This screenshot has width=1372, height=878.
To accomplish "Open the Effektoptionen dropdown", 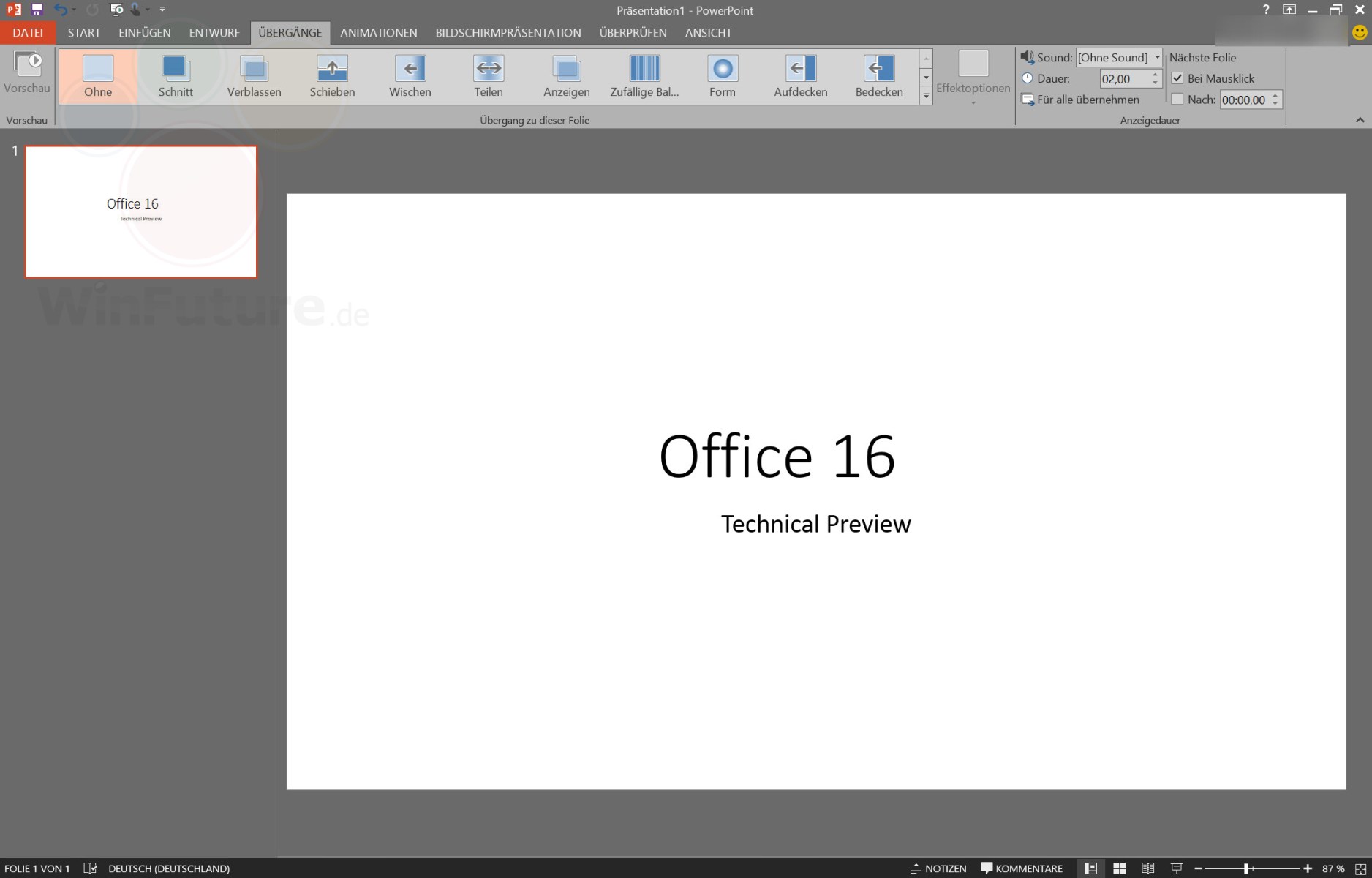I will [973, 77].
